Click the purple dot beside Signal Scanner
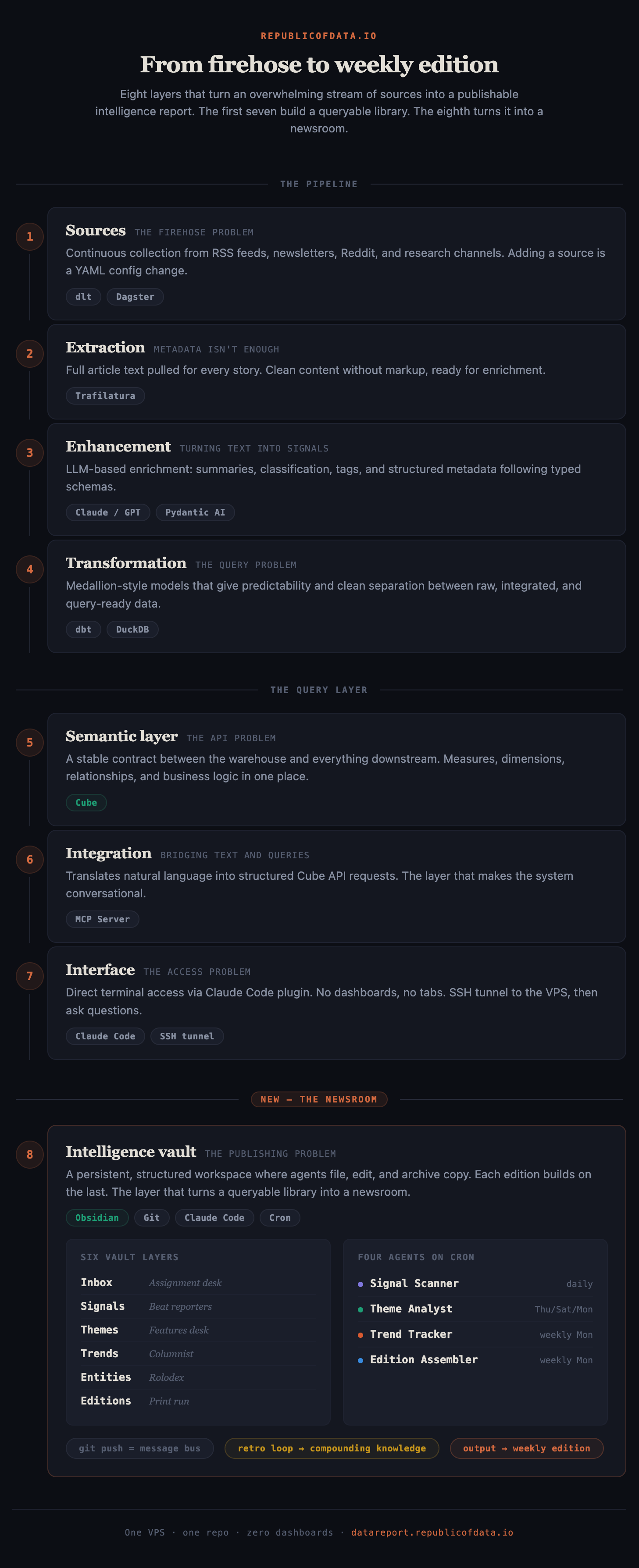The image size is (639, 1568). [x=361, y=1284]
